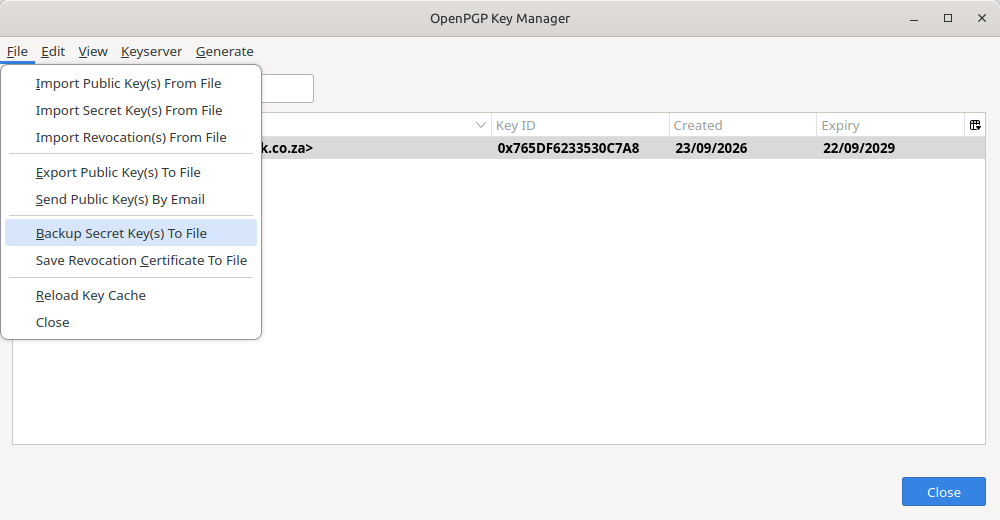Toggle the name column sort chevron
Viewport: 1000px width, 520px height.
pos(481,125)
